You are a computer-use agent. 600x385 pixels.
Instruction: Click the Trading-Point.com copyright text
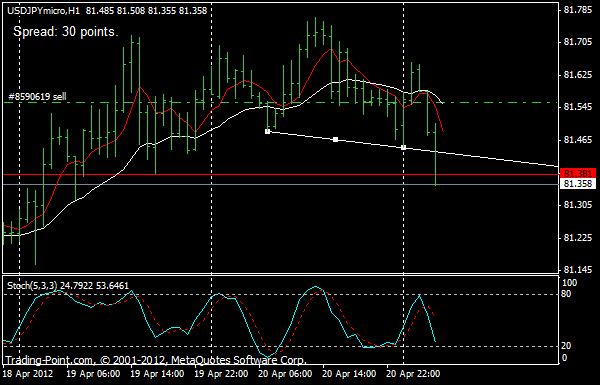156,360
